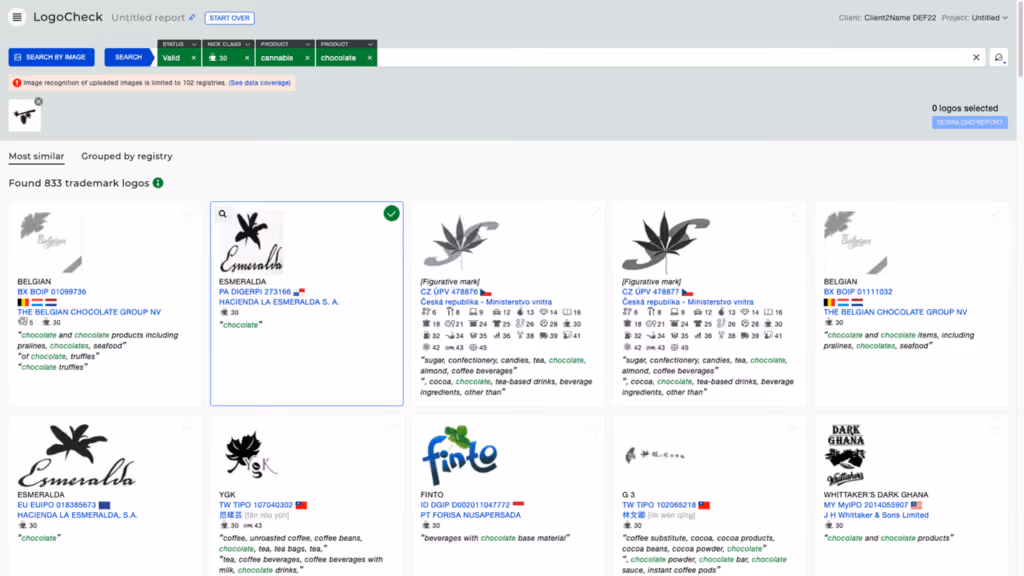This screenshot has height=576, width=1024.
Task: Magnify the ESMERALDA PA DIGERPI logo
Action: tap(223, 214)
